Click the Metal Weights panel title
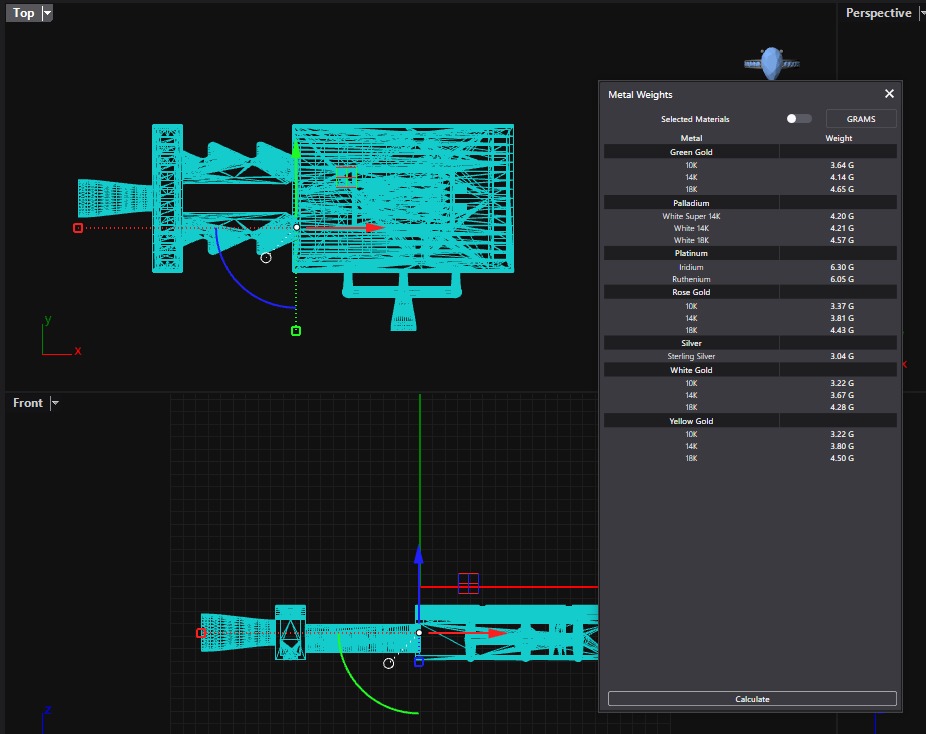This screenshot has width=926, height=734. click(x=640, y=94)
